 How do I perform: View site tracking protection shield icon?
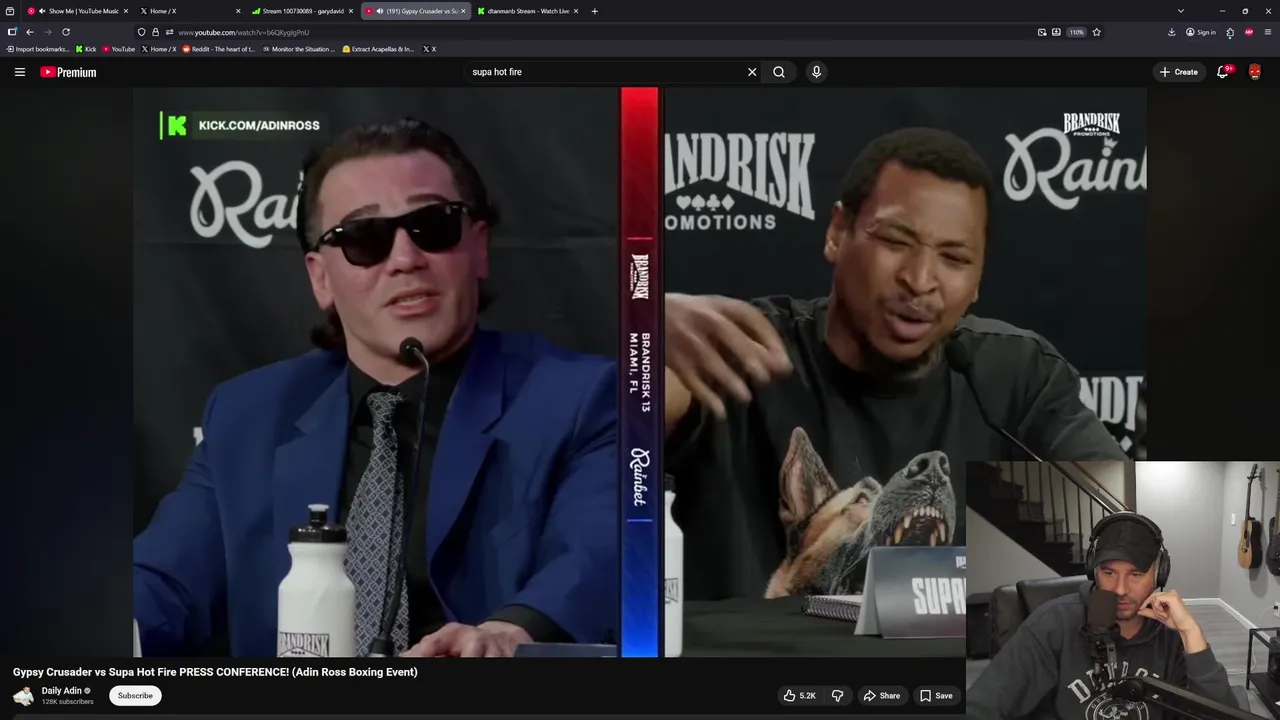pyautogui.click(x=141, y=32)
